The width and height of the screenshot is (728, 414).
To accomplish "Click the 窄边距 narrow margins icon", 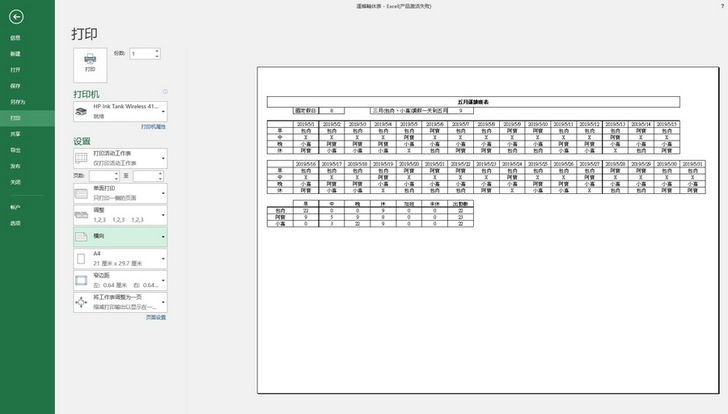I will [x=82, y=281].
